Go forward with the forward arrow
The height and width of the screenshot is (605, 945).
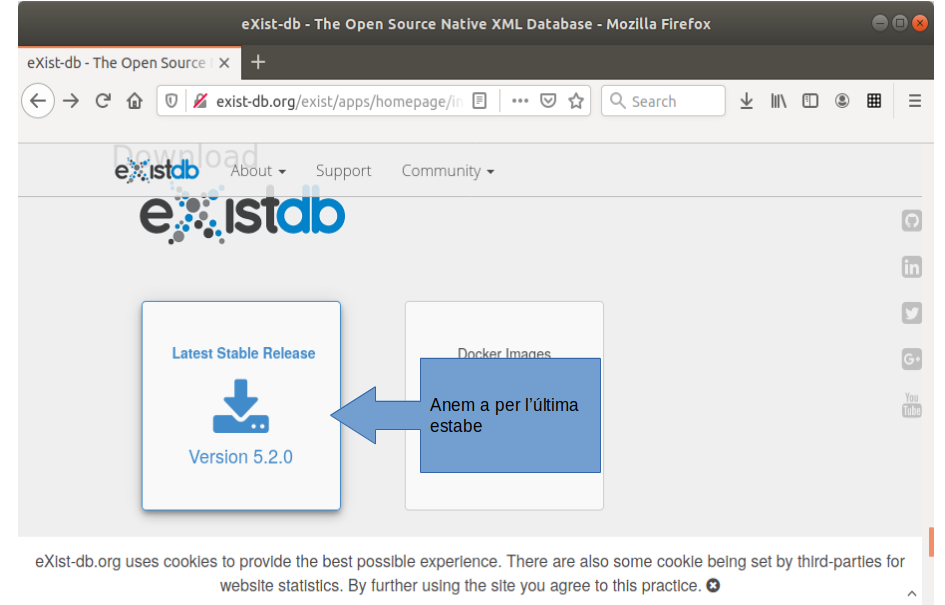71,101
